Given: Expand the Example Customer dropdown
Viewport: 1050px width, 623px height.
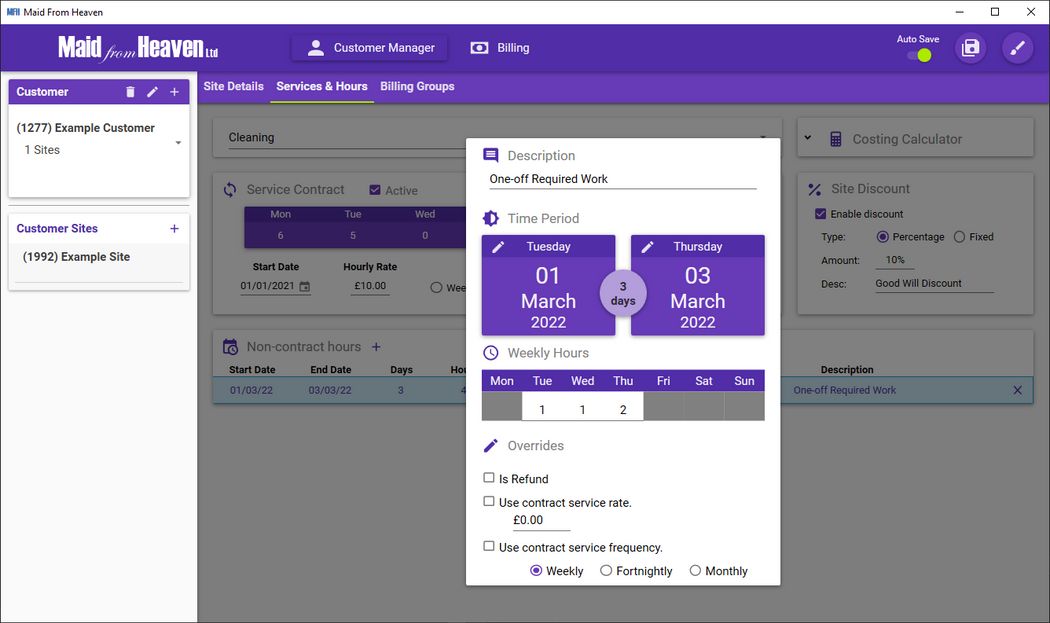Looking at the screenshot, I should [x=178, y=143].
